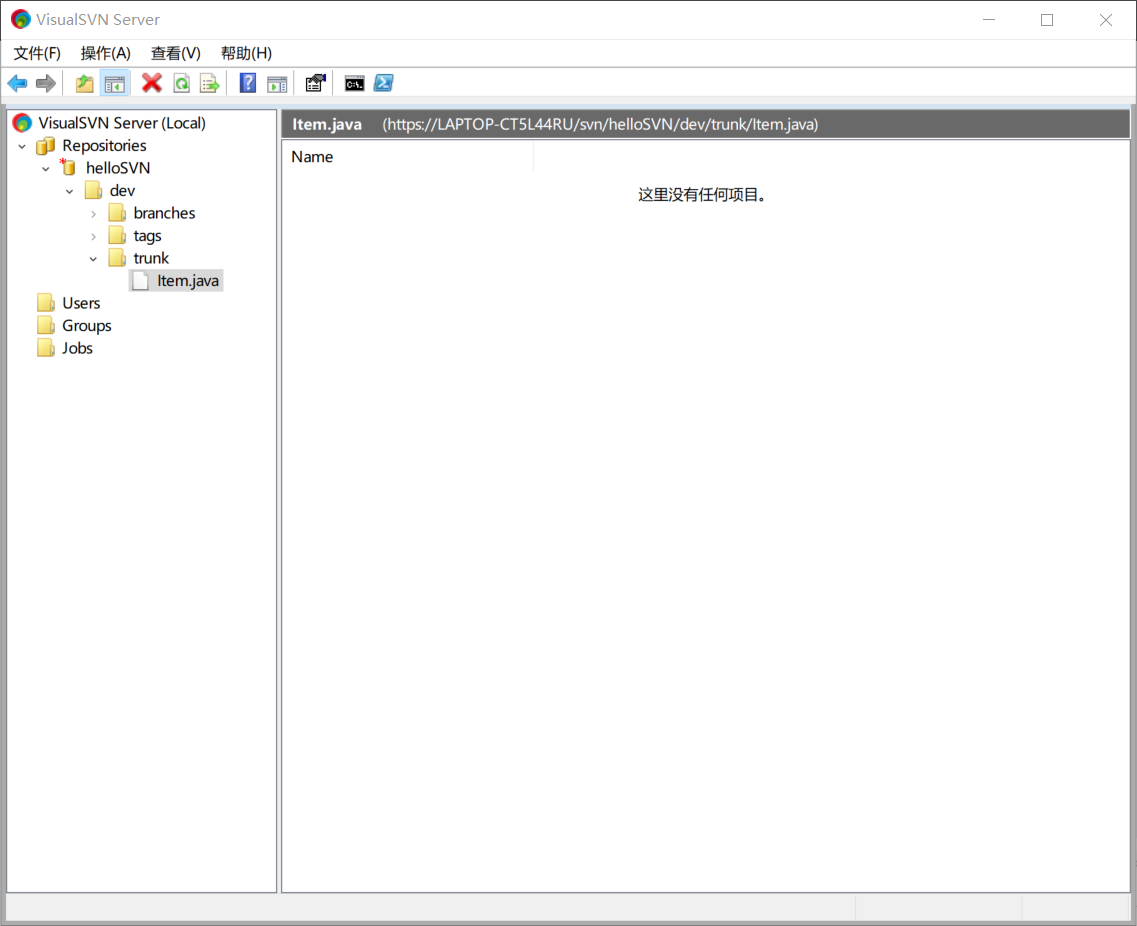The width and height of the screenshot is (1137, 926).
Task: Select the Groups node
Action: [87, 326]
